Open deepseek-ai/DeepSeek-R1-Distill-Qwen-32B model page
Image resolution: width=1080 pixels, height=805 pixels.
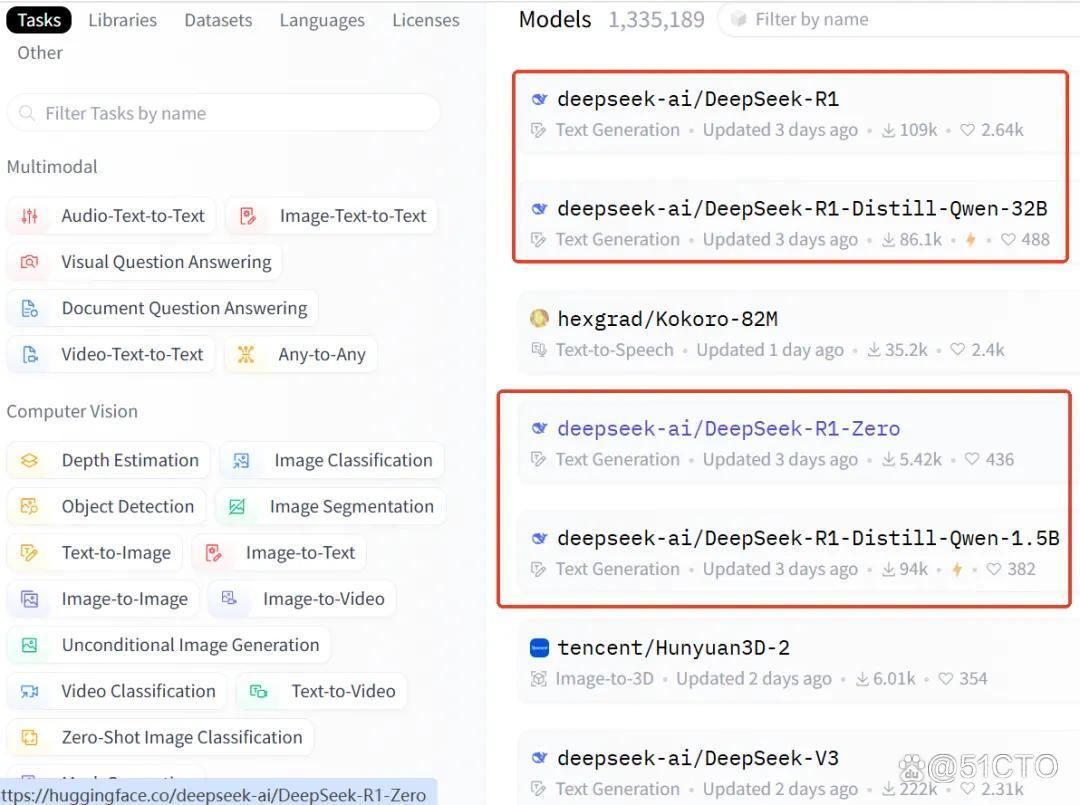tap(802, 209)
